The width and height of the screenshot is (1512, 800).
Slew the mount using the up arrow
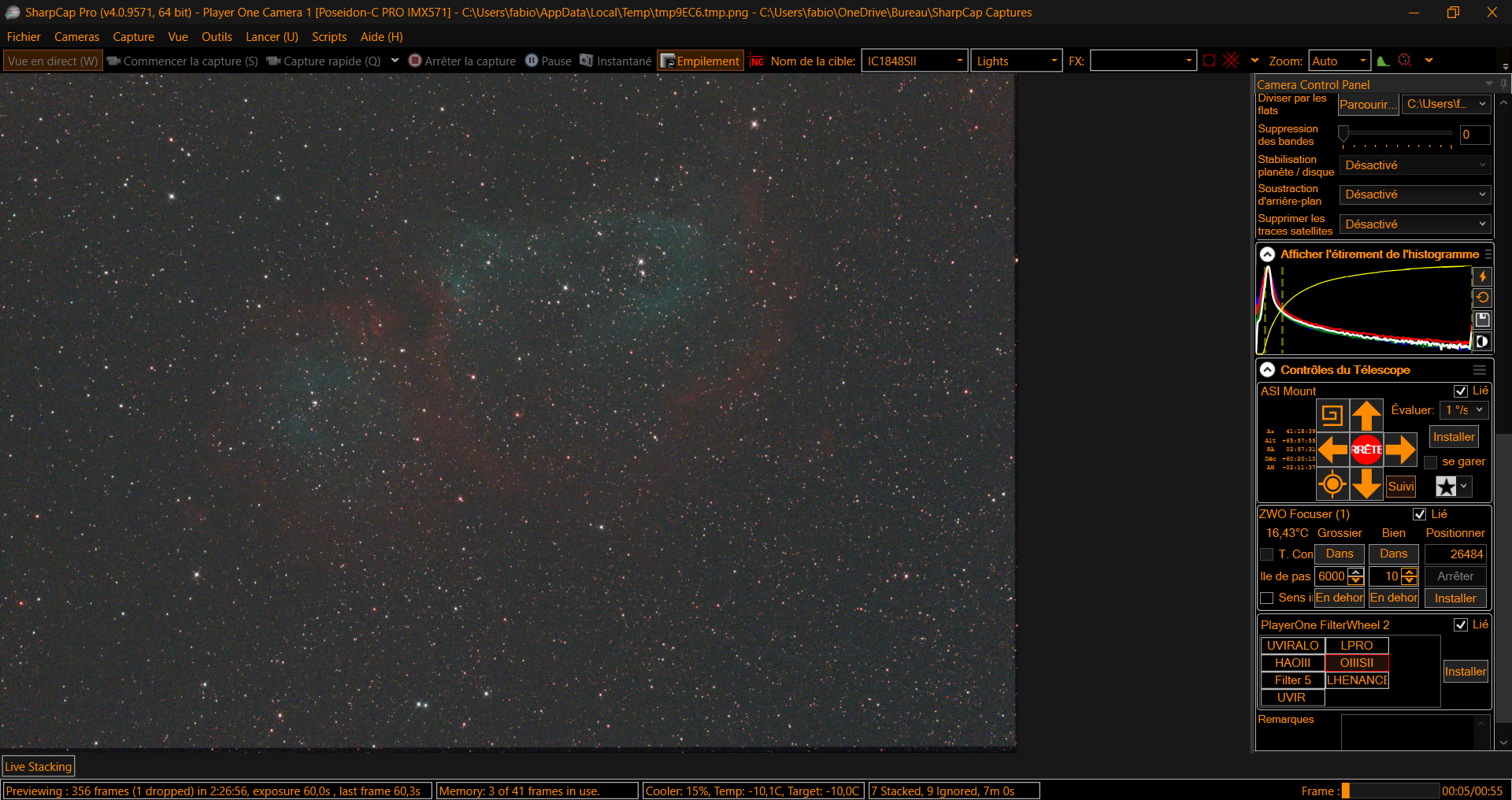(1366, 415)
